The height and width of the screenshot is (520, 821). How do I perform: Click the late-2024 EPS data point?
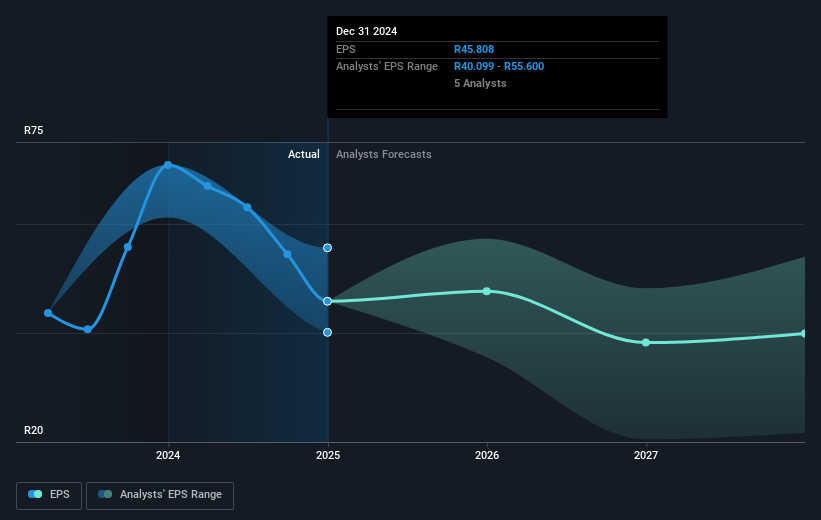(287, 255)
